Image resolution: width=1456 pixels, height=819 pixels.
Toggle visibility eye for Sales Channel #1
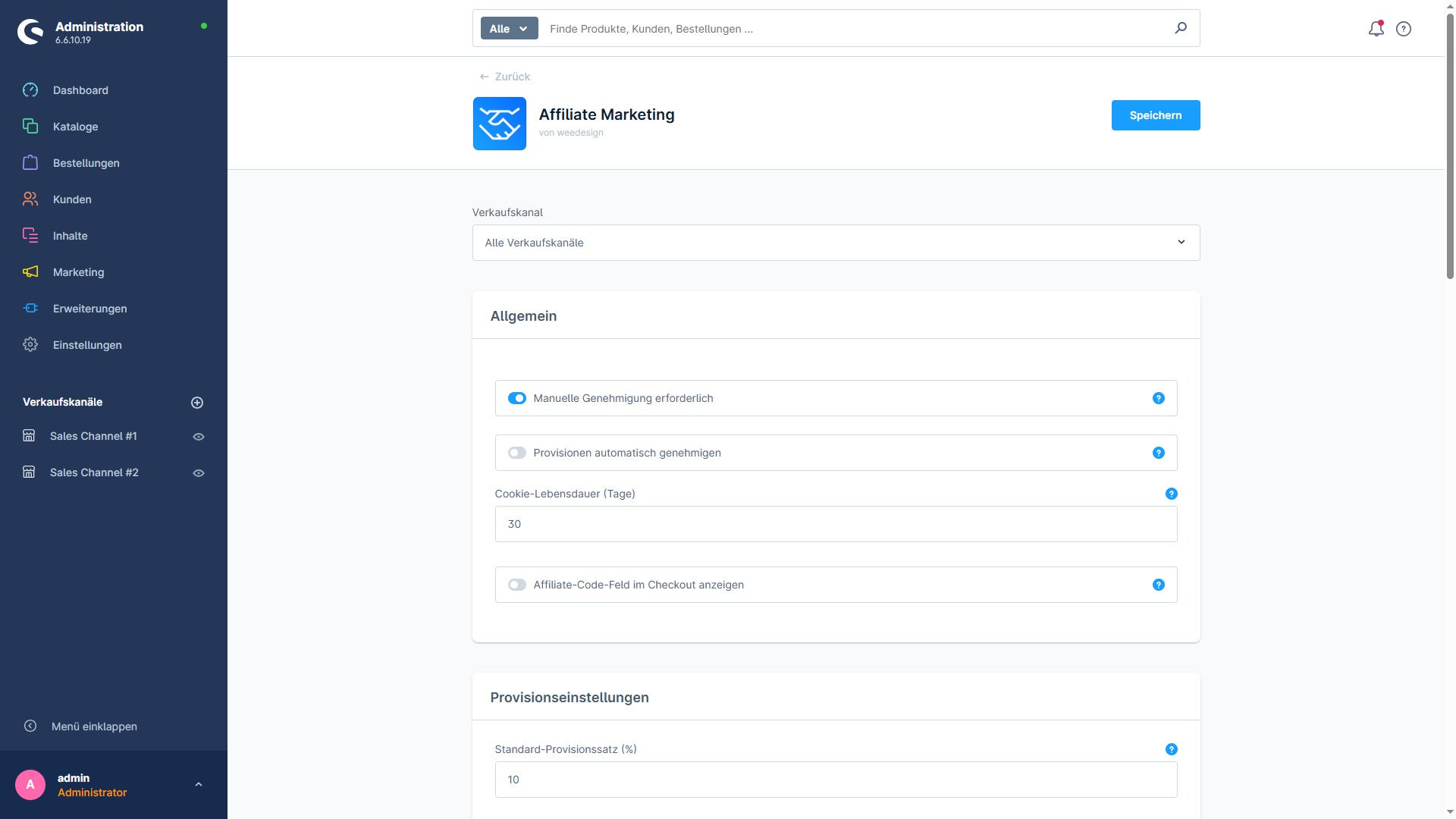tap(199, 437)
